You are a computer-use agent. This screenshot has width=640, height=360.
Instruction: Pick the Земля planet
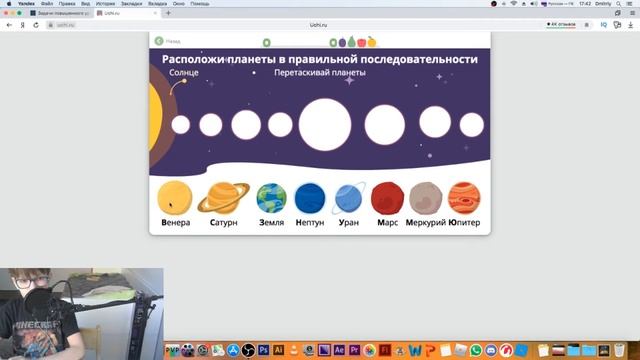pyautogui.click(x=271, y=198)
